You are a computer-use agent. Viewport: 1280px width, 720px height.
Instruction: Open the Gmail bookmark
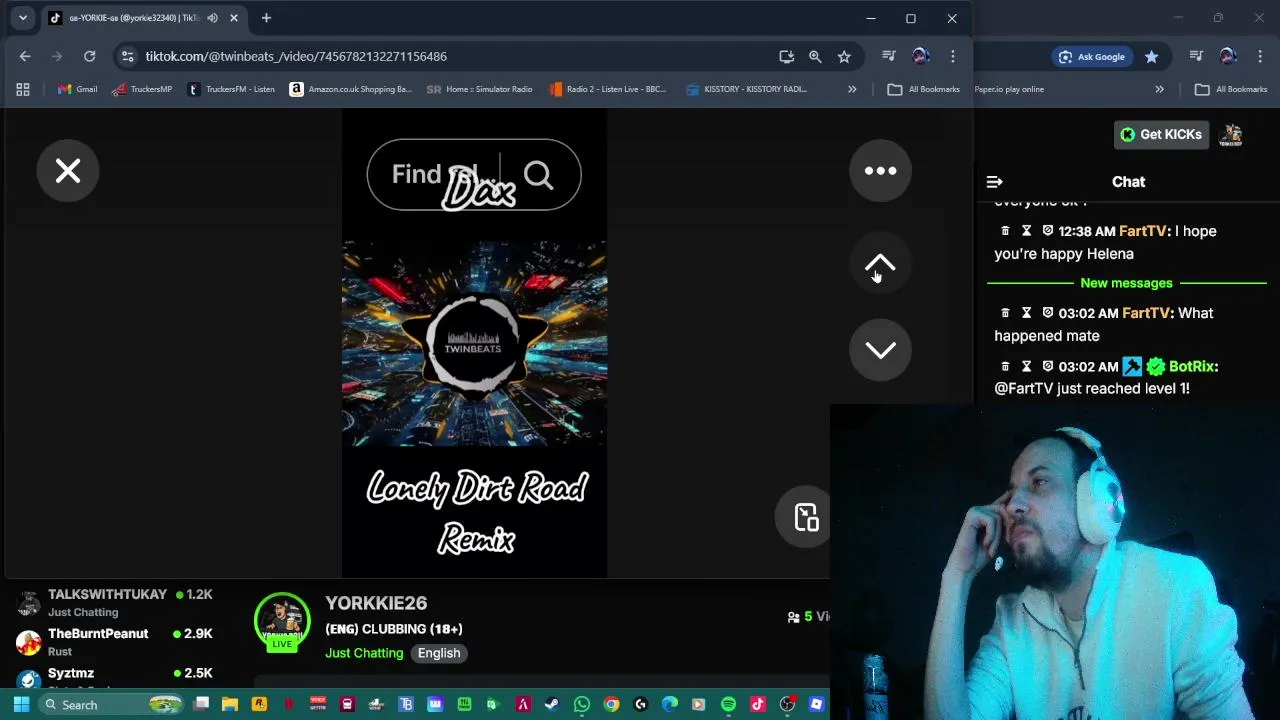click(x=77, y=89)
